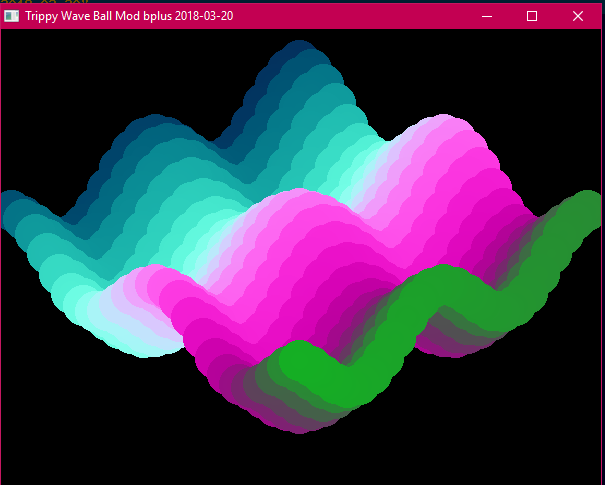
Task: Click the dark magenta balls at the bottom
Action: tap(290, 412)
